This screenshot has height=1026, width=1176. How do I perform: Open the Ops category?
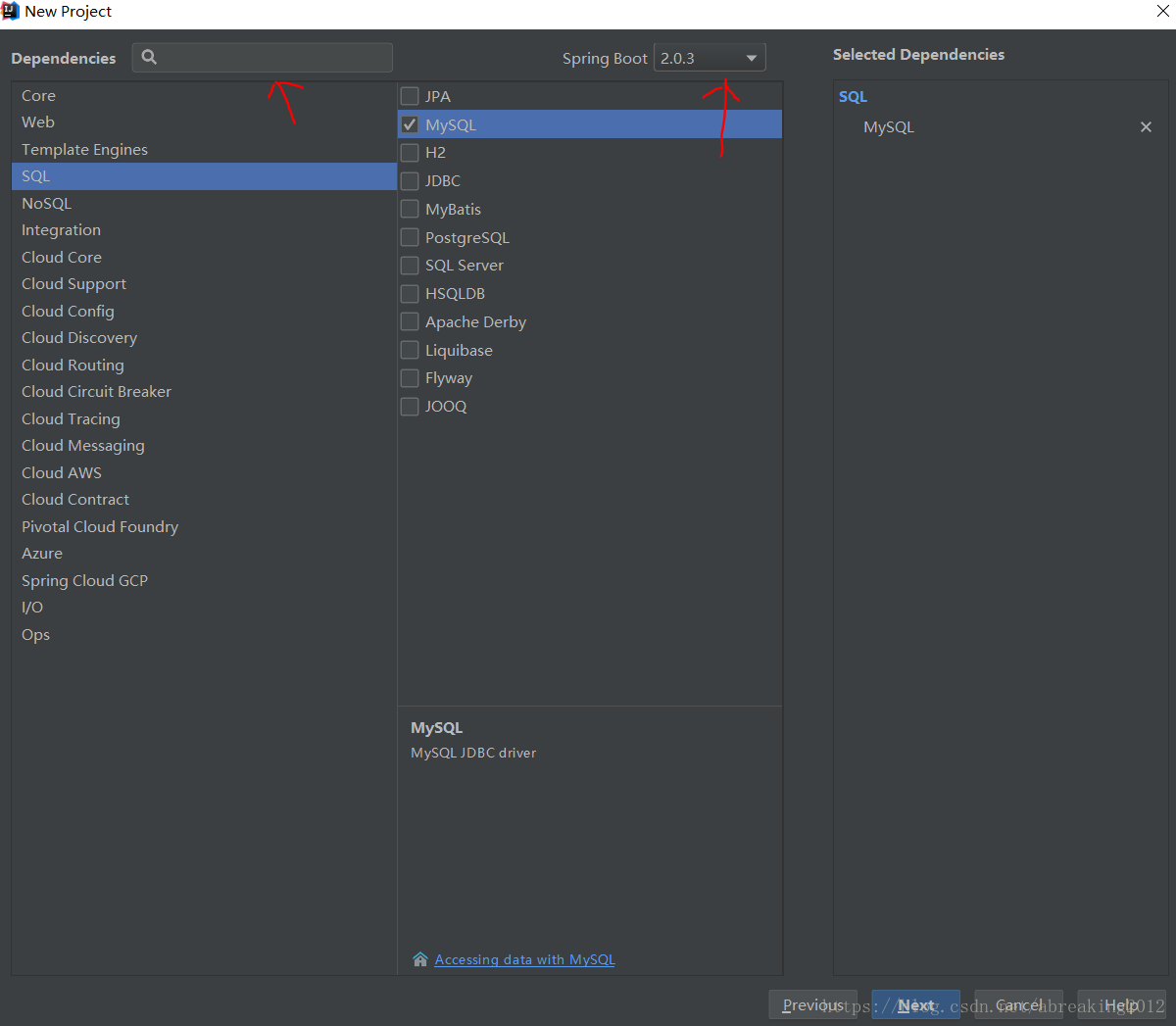point(204,634)
